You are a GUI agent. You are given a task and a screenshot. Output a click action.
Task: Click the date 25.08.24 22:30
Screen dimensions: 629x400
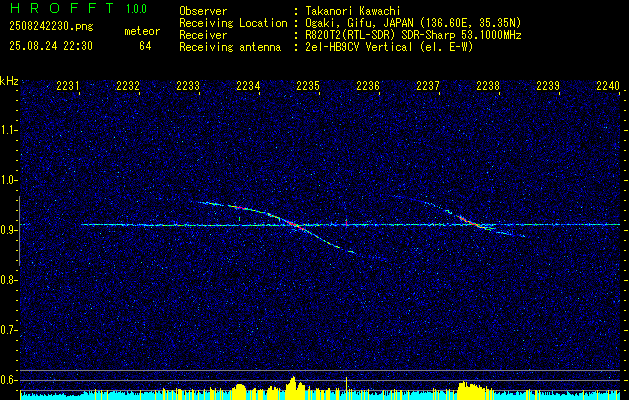click(51, 46)
